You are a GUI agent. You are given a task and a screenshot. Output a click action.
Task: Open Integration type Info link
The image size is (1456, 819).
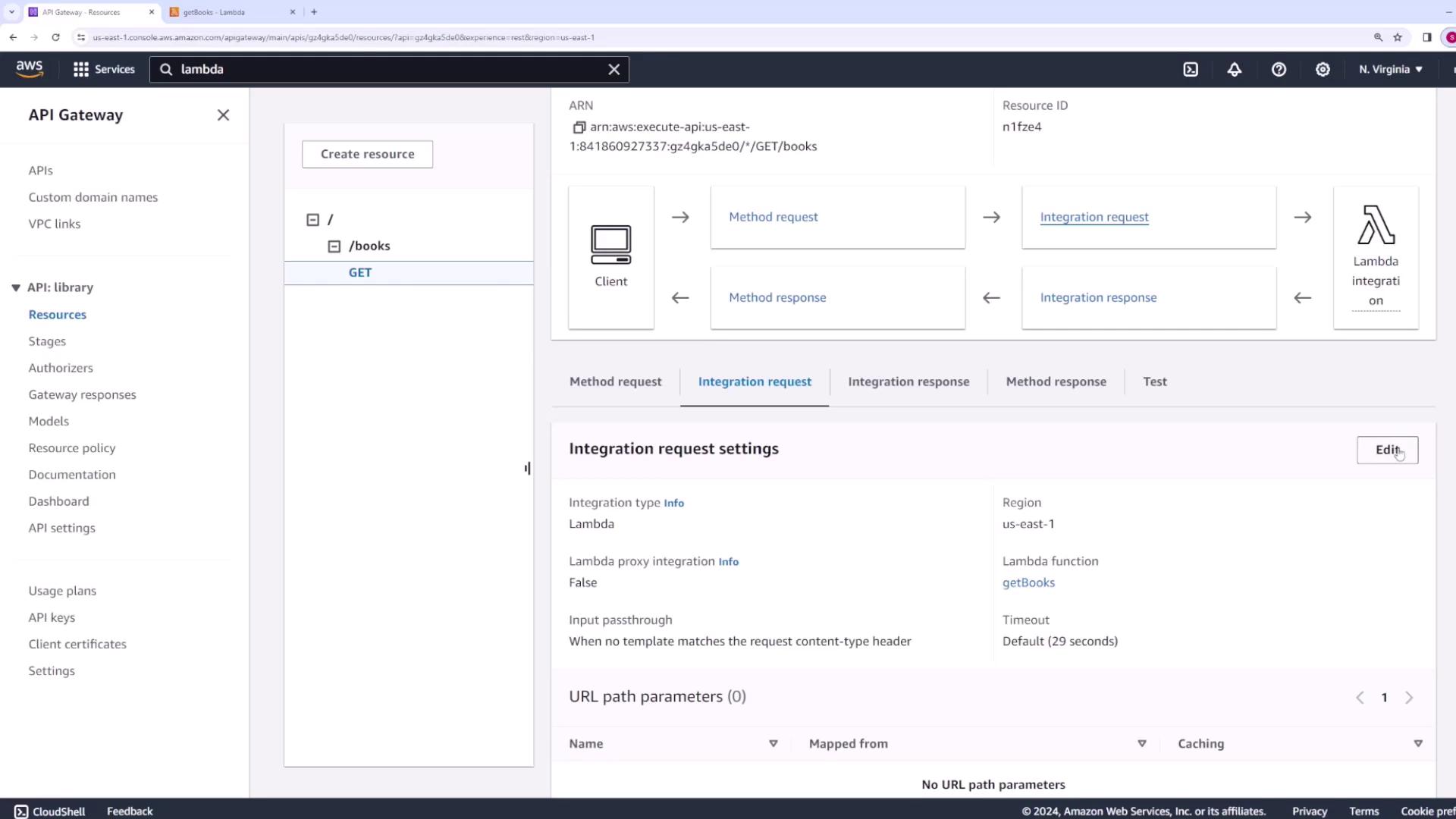(x=673, y=503)
